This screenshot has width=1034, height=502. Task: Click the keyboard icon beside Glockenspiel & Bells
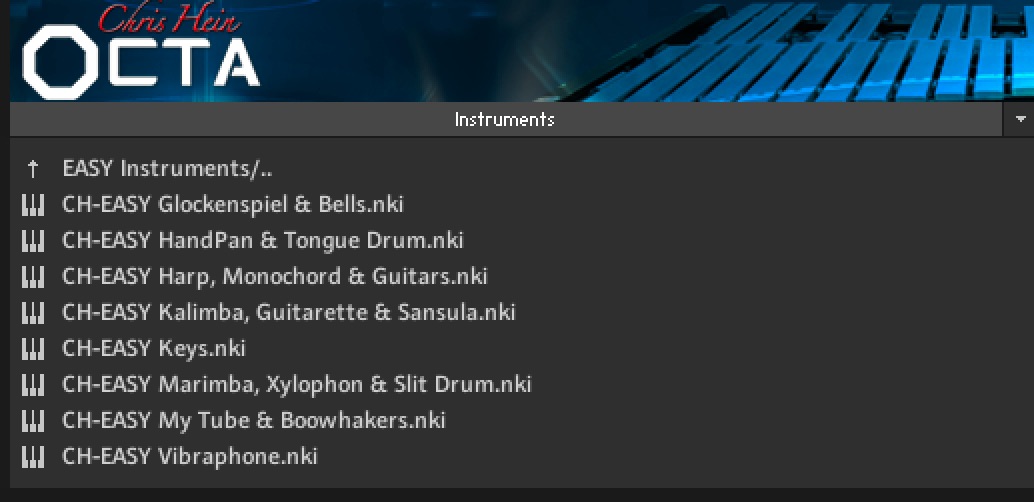(33, 204)
